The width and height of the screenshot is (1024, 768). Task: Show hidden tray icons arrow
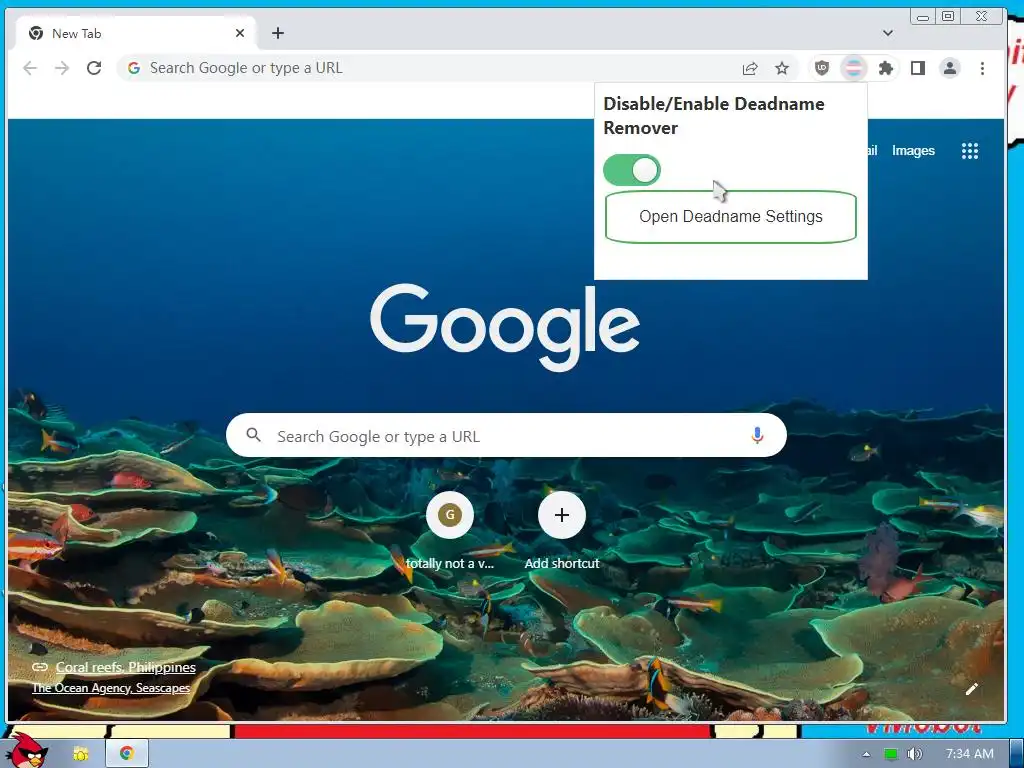point(866,754)
